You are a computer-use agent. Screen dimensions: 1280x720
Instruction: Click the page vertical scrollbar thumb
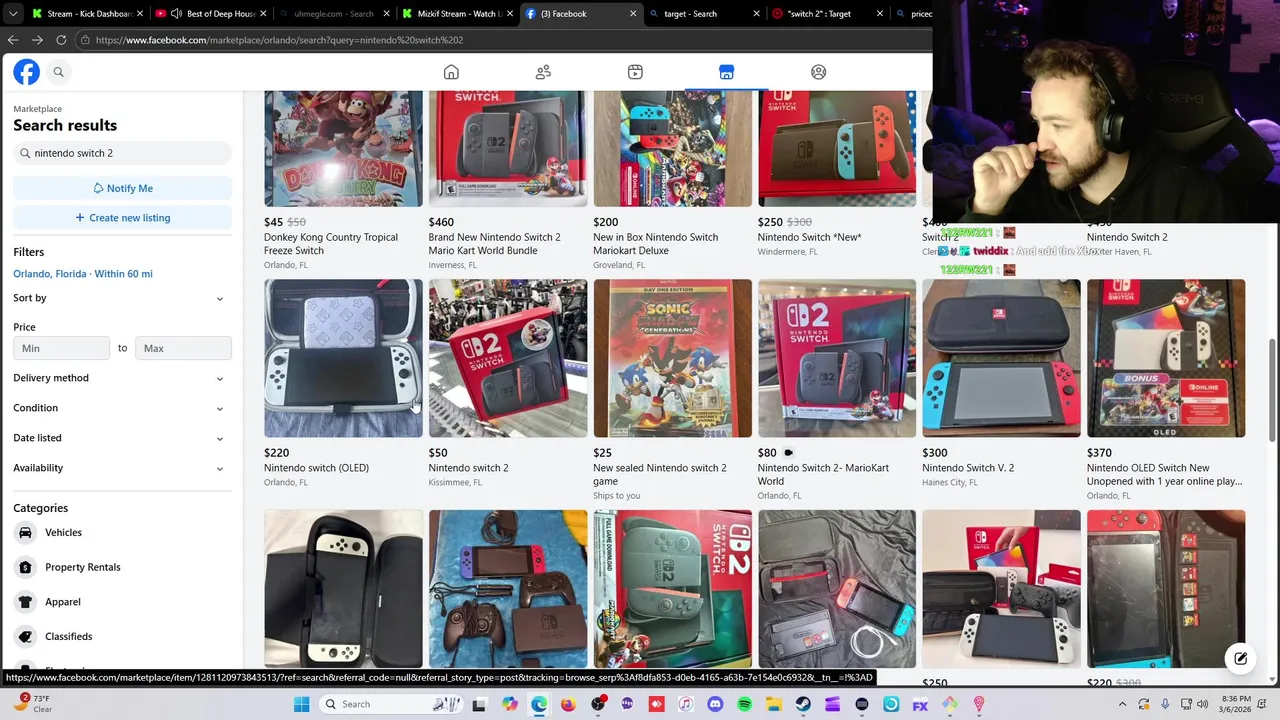coord(1272,390)
